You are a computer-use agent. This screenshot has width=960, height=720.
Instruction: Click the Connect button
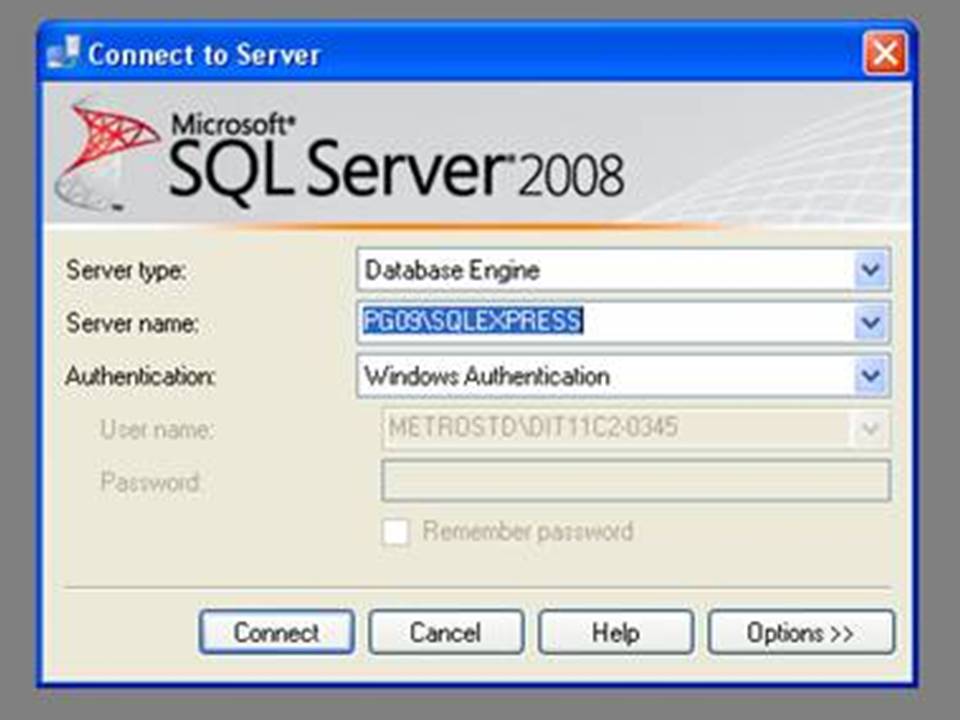pyautogui.click(x=277, y=632)
